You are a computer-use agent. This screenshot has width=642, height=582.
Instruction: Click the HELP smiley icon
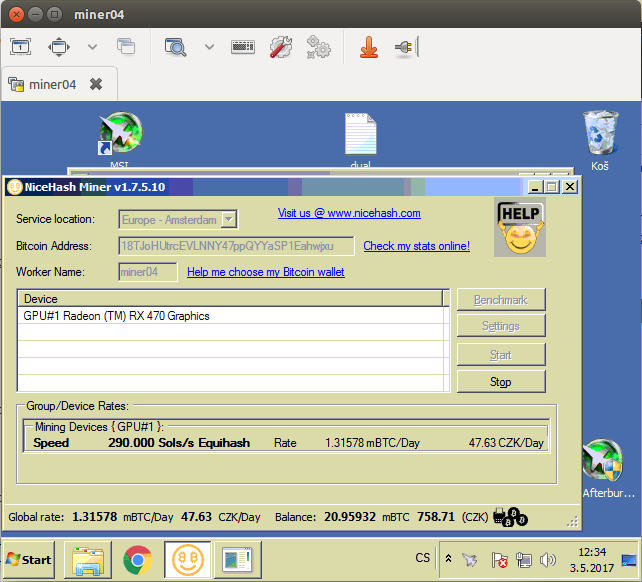click(x=520, y=227)
